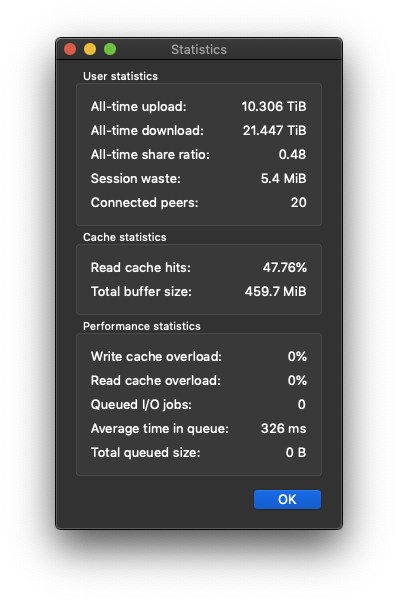This screenshot has width=398, height=603.
Task: Click the Statistics window title
Action: [x=199, y=50]
